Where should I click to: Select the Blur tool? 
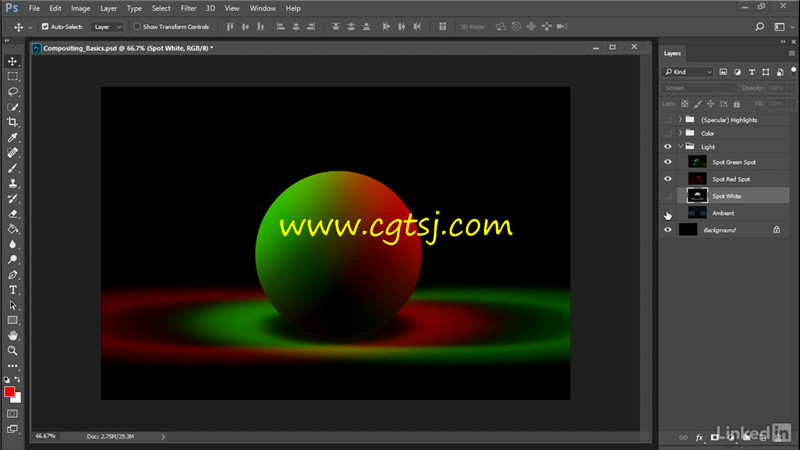pos(13,244)
